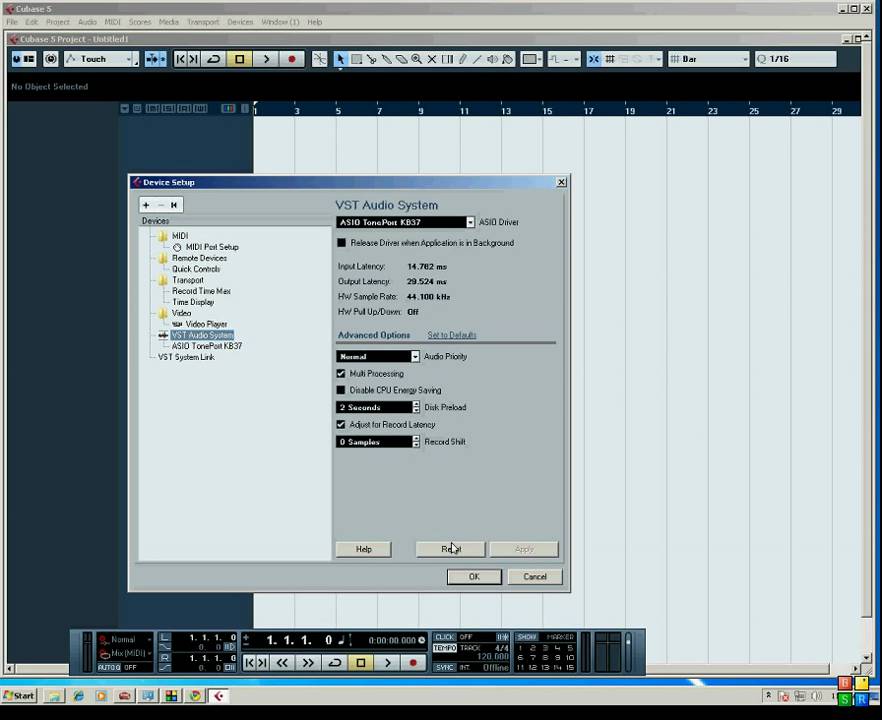This screenshot has height=720, width=882.
Task: Select ASIO TonePort KB37 in device tree
Action: pos(207,346)
